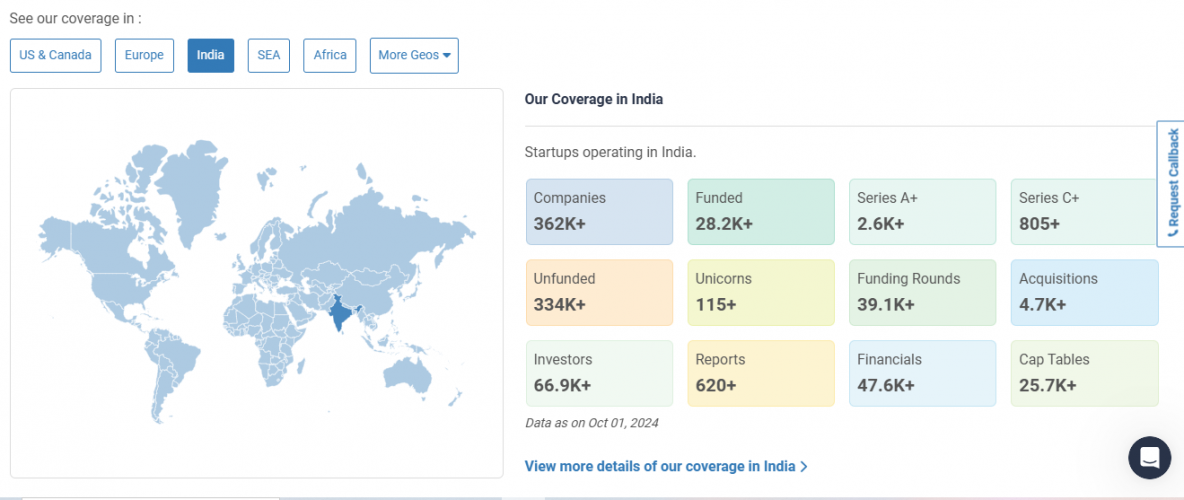This screenshot has height=500, width=1184.
Task: Choose the Africa coverage tab
Action: click(330, 55)
